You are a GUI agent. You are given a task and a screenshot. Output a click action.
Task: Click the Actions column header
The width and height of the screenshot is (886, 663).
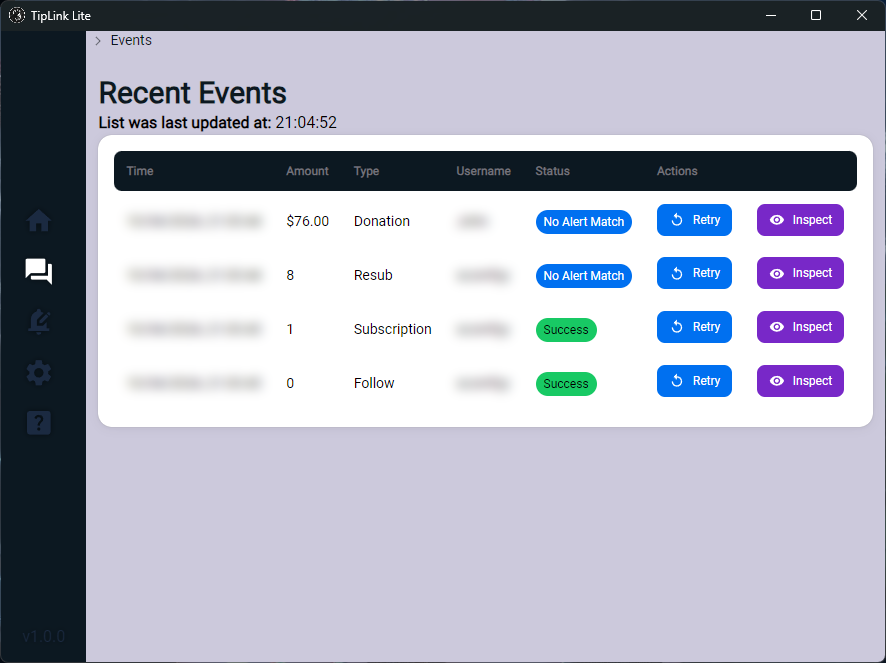click(x=677, y=171)
